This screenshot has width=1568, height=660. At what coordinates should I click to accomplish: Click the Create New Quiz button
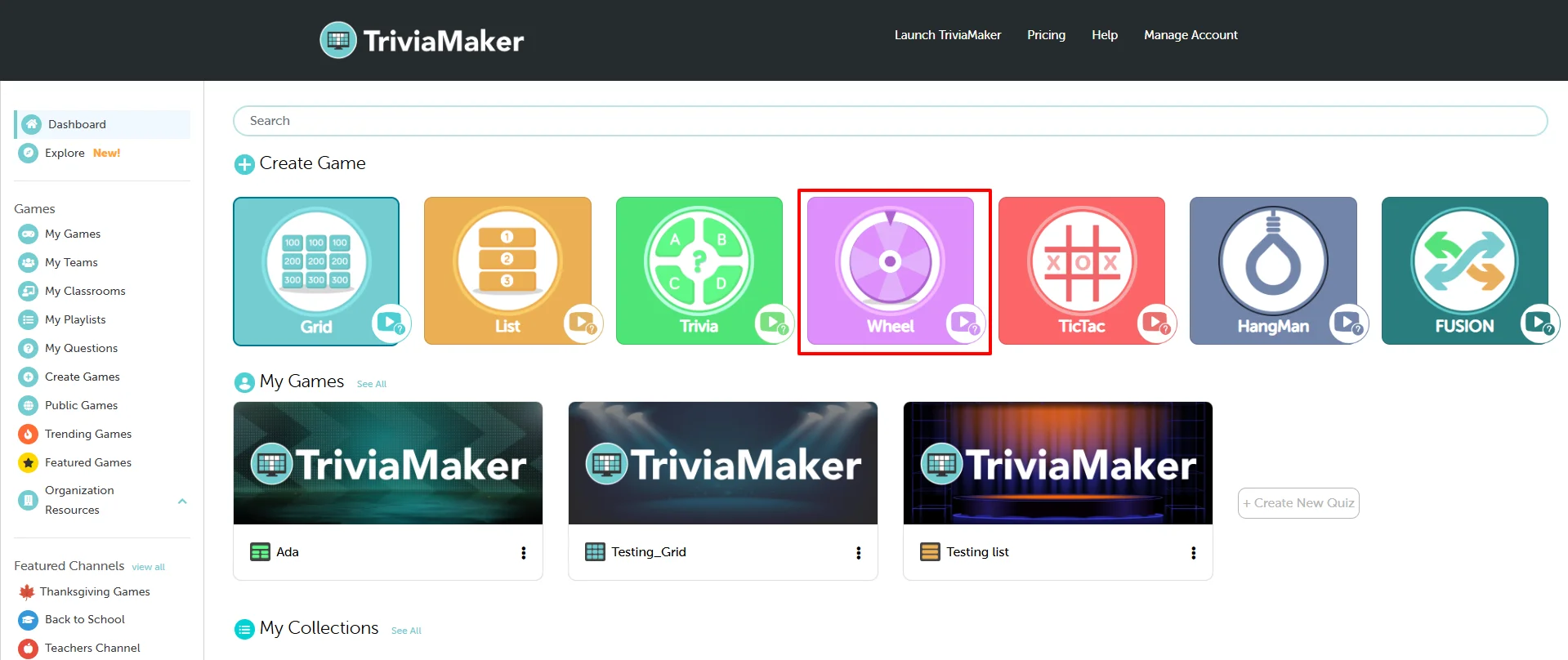1298,503
